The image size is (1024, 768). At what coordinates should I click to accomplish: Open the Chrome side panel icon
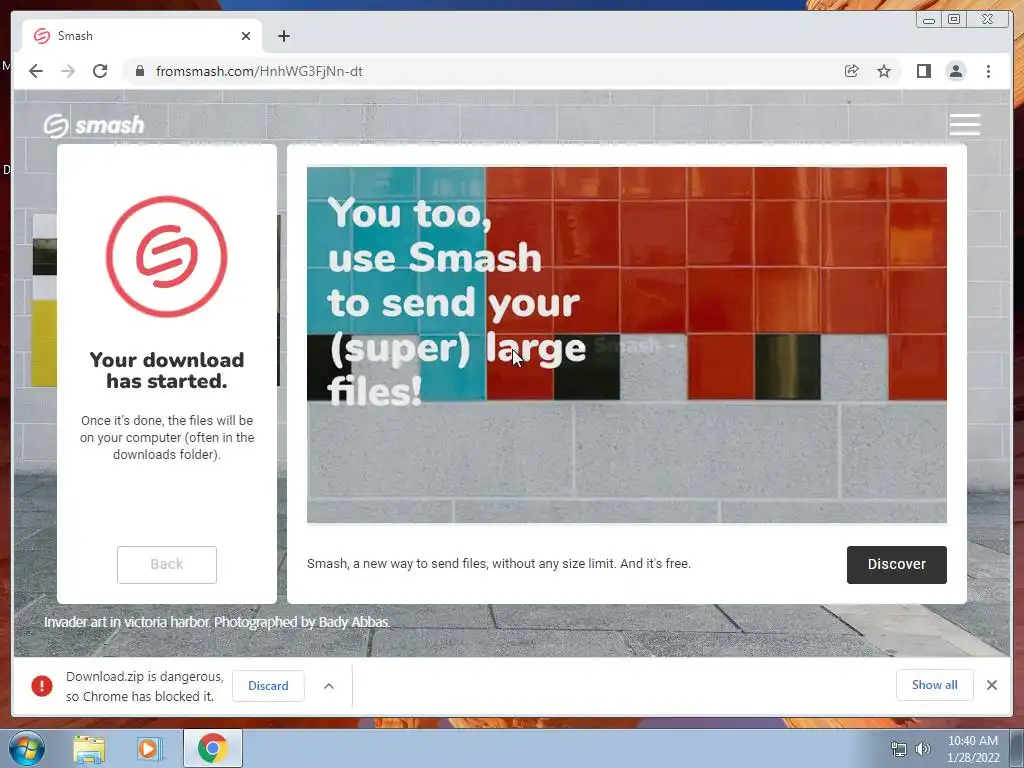pyautogui.click(x=923, y=71)
